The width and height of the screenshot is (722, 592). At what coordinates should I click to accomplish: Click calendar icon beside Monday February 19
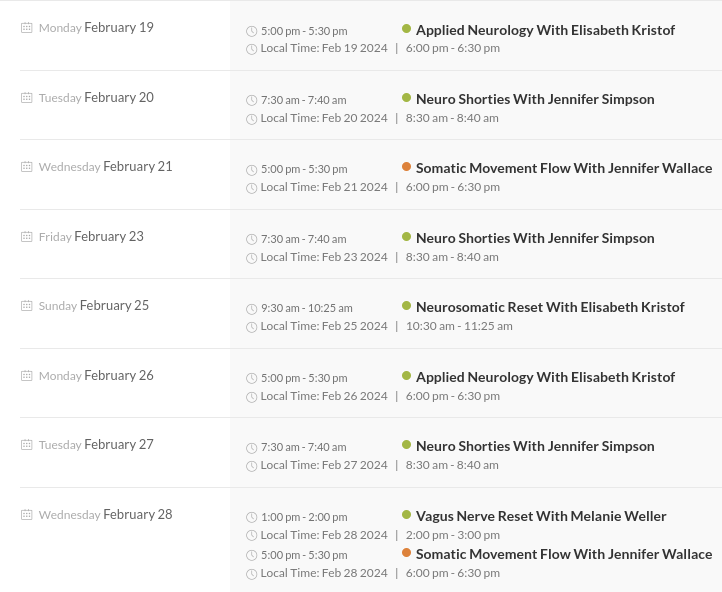click(27, 28)
